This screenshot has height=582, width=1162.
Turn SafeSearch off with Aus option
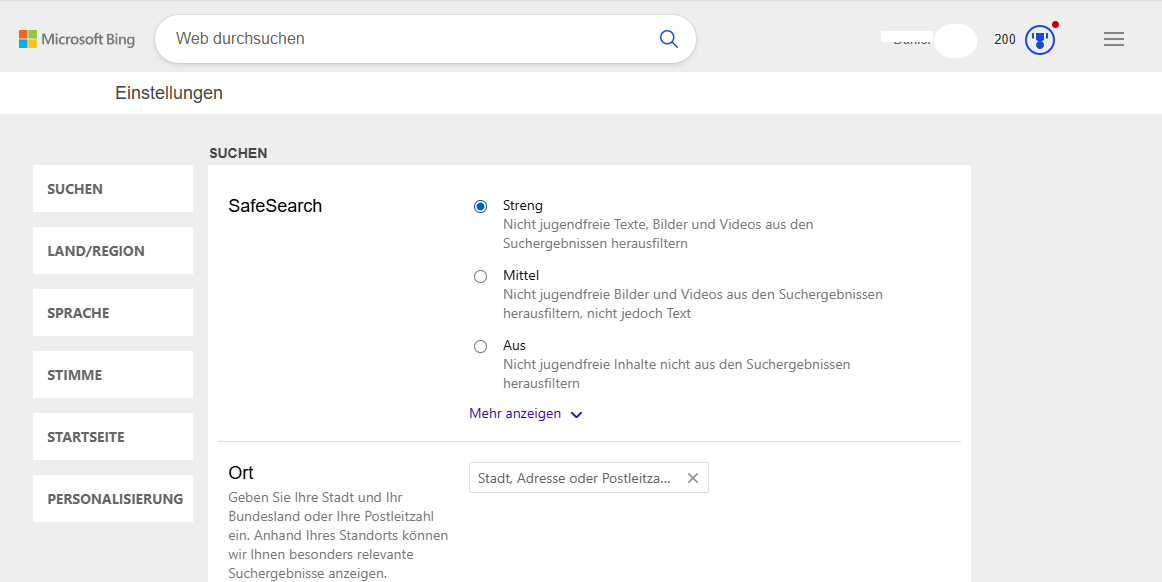point(481,346)
